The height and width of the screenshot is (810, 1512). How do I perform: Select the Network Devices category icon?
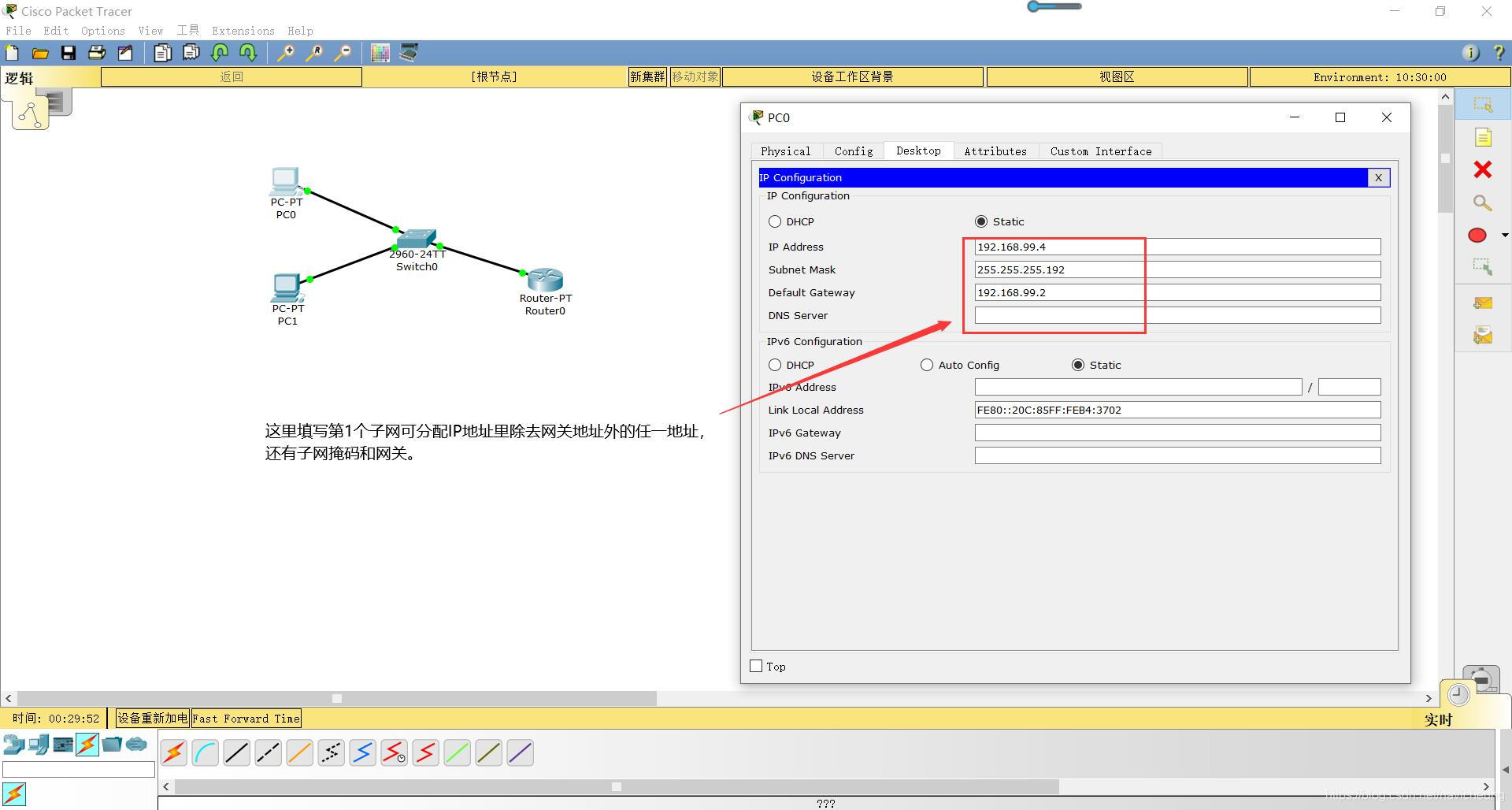[13, 745]
